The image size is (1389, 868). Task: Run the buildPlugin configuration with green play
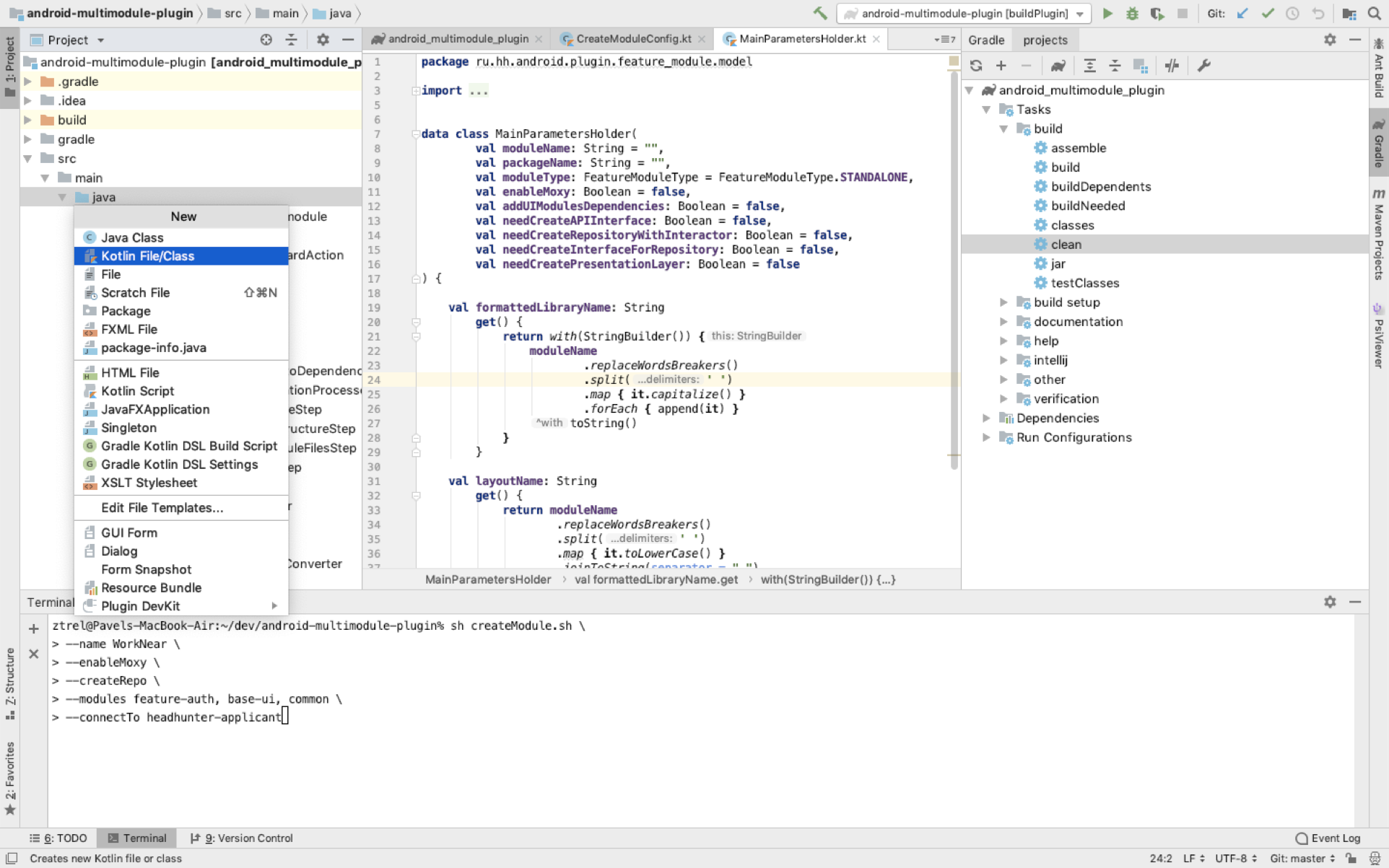point(1107,13)
